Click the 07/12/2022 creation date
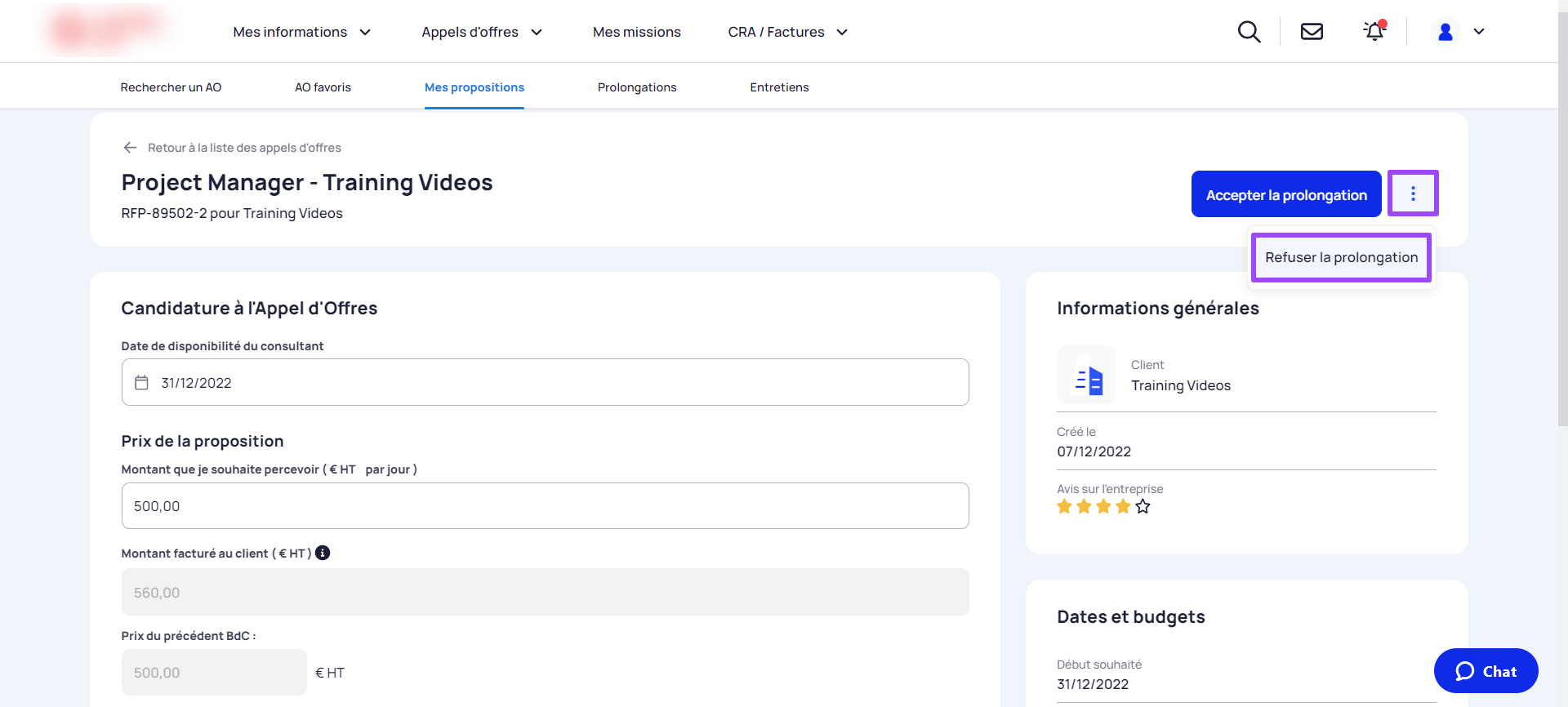 coord(1094,451)
